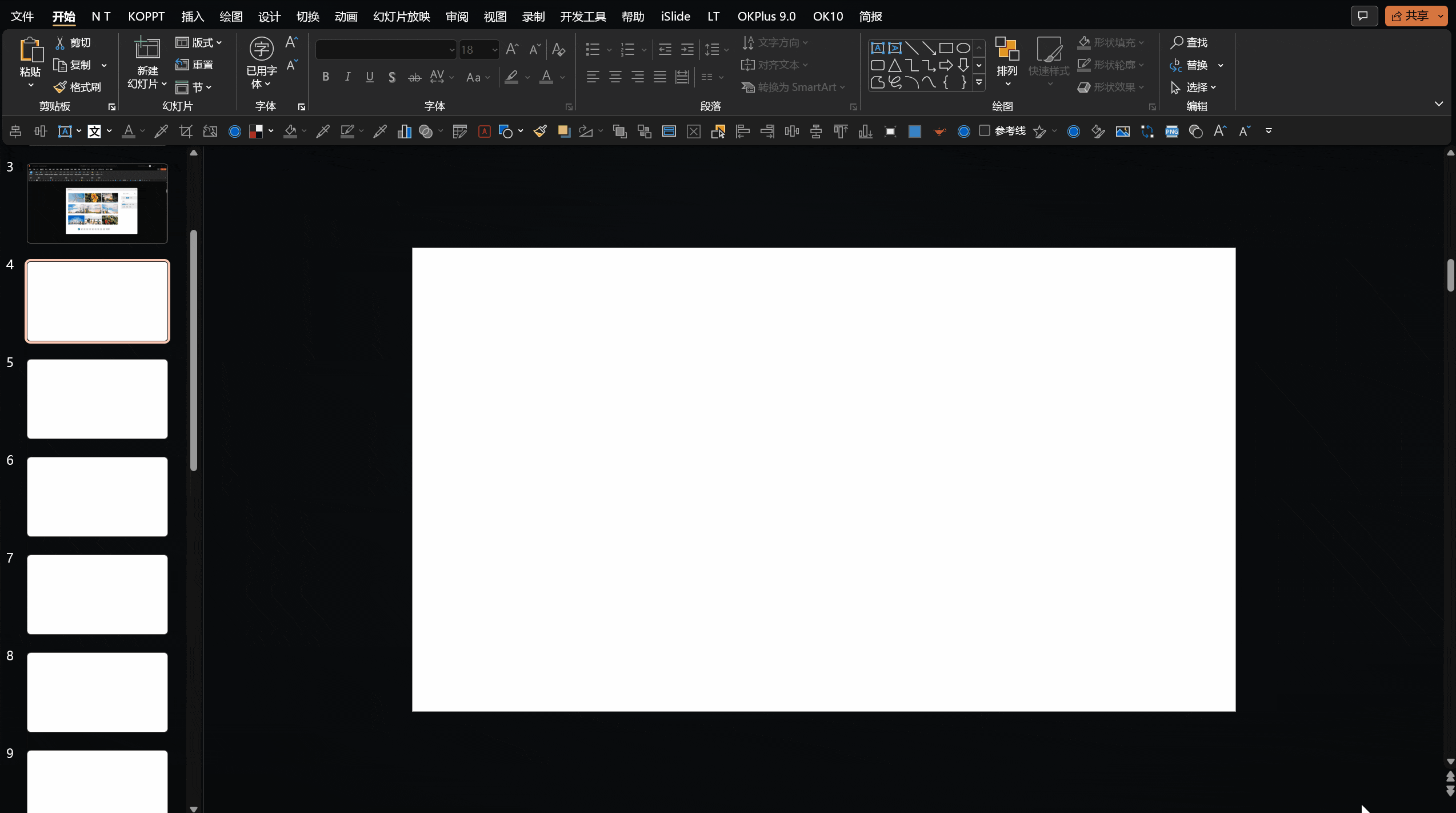Click the Reset (重置) slide button
This screenshot has width=1456, height=813.
pyautogui.click(x=194, y=65)
